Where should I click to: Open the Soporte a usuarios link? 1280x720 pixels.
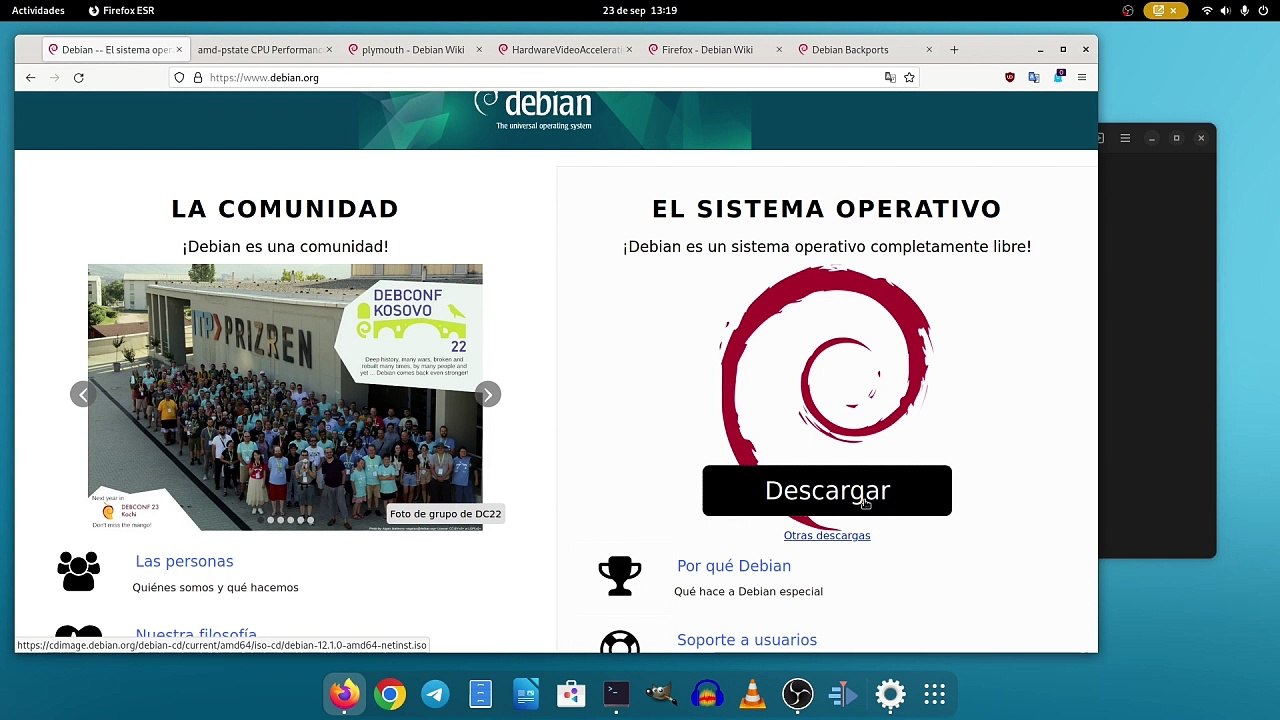[747, 640]
